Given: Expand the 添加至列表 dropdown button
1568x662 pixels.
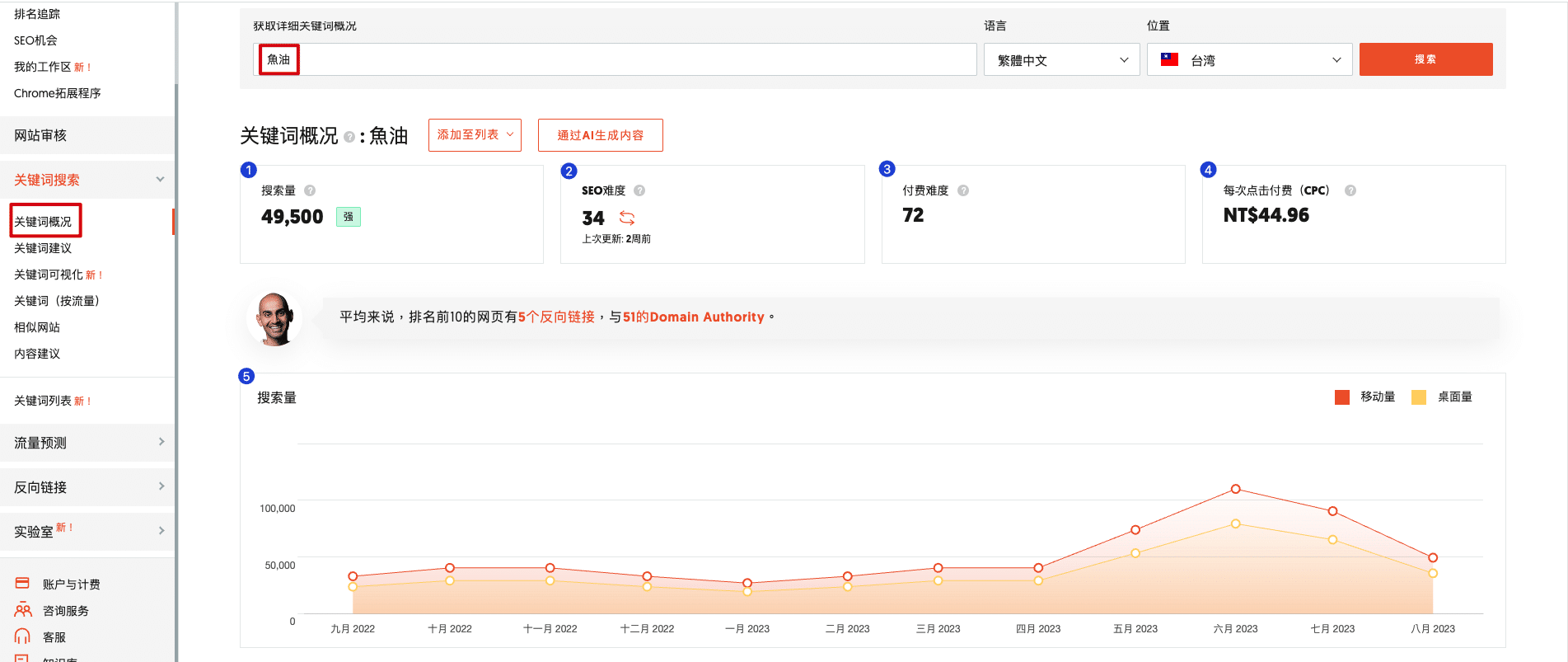Looking at the screenshot, I should coord(475,135).
